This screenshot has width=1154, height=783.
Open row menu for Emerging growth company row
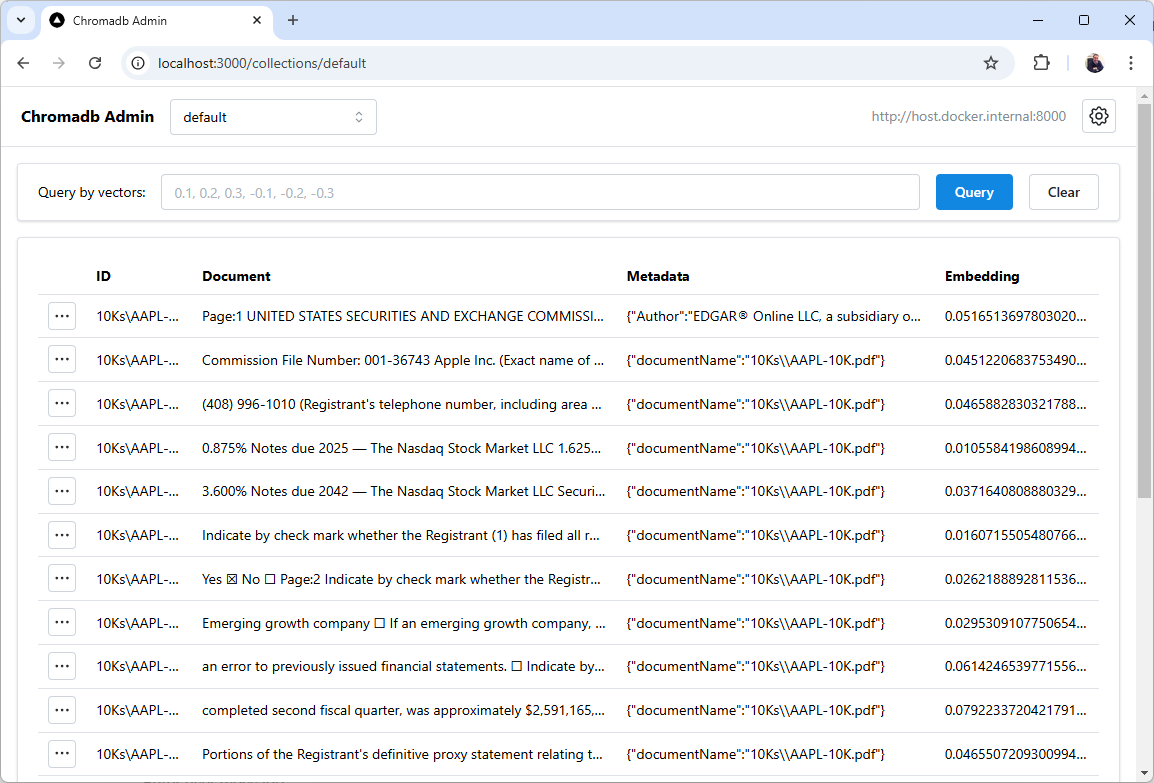(x=62, y=623)
